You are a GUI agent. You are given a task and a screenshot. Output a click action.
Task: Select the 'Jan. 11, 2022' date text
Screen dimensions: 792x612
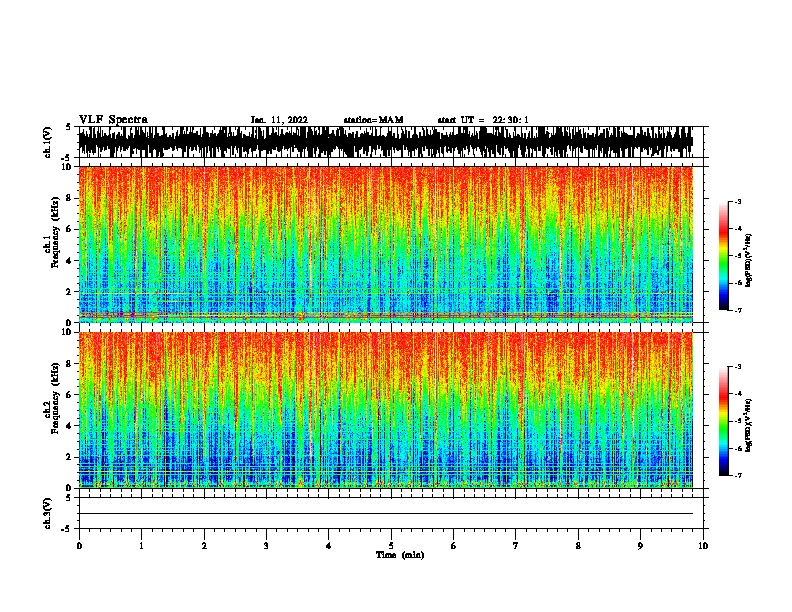(279, 120)
